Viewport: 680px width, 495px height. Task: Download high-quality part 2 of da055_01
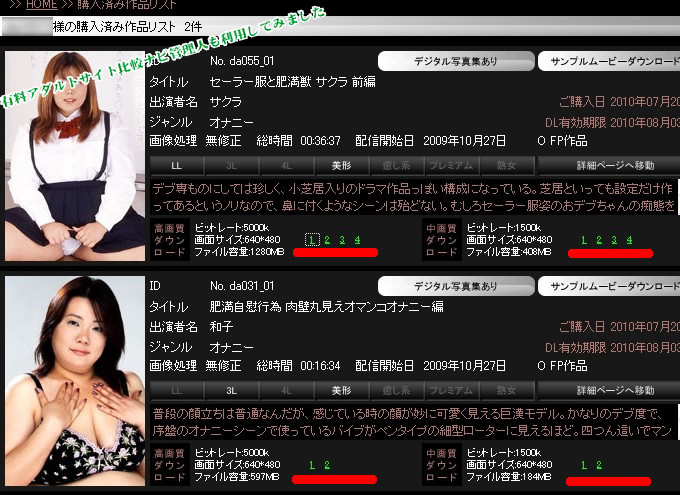[x=327, y=240]
